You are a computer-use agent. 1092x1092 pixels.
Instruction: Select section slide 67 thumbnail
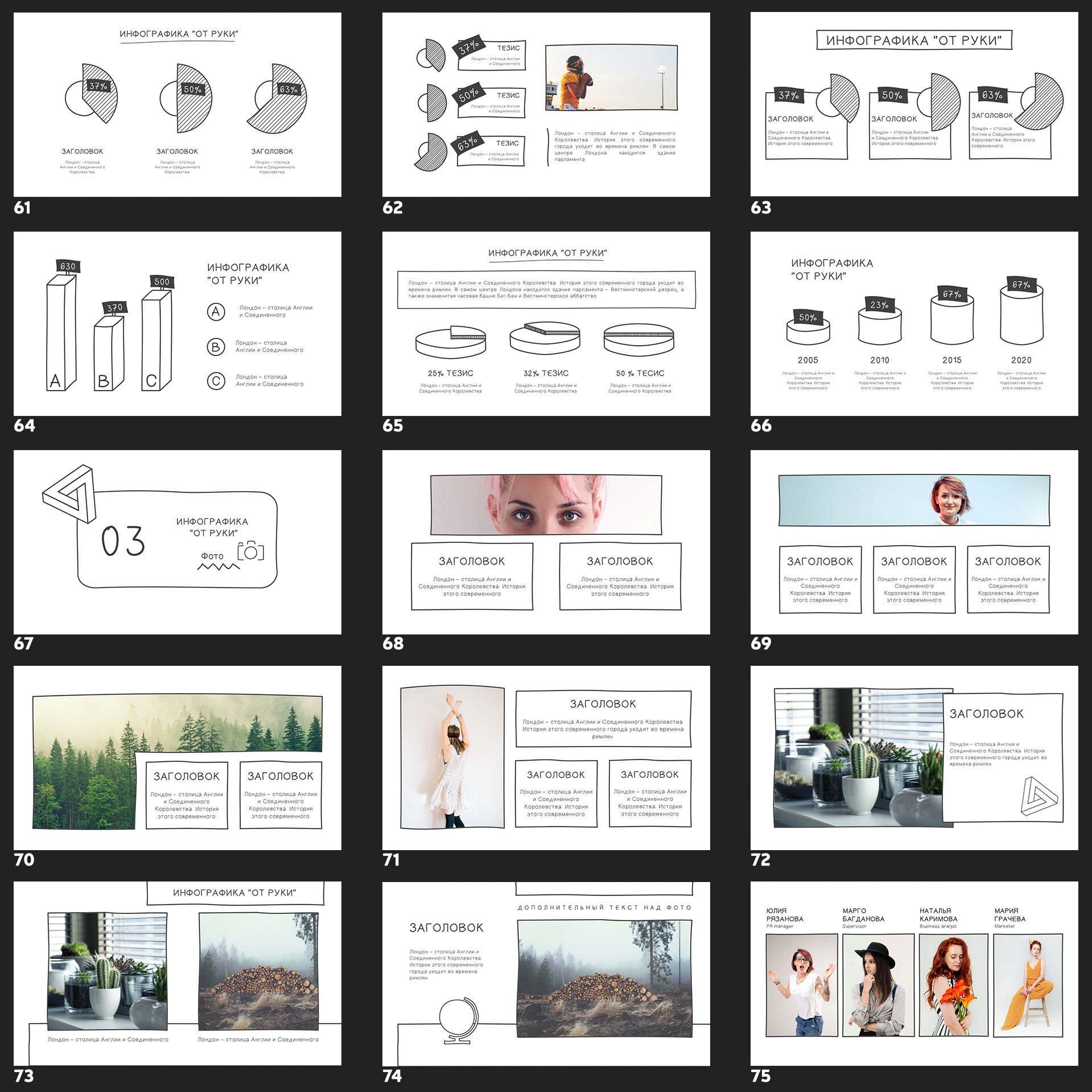click(178, 542)
